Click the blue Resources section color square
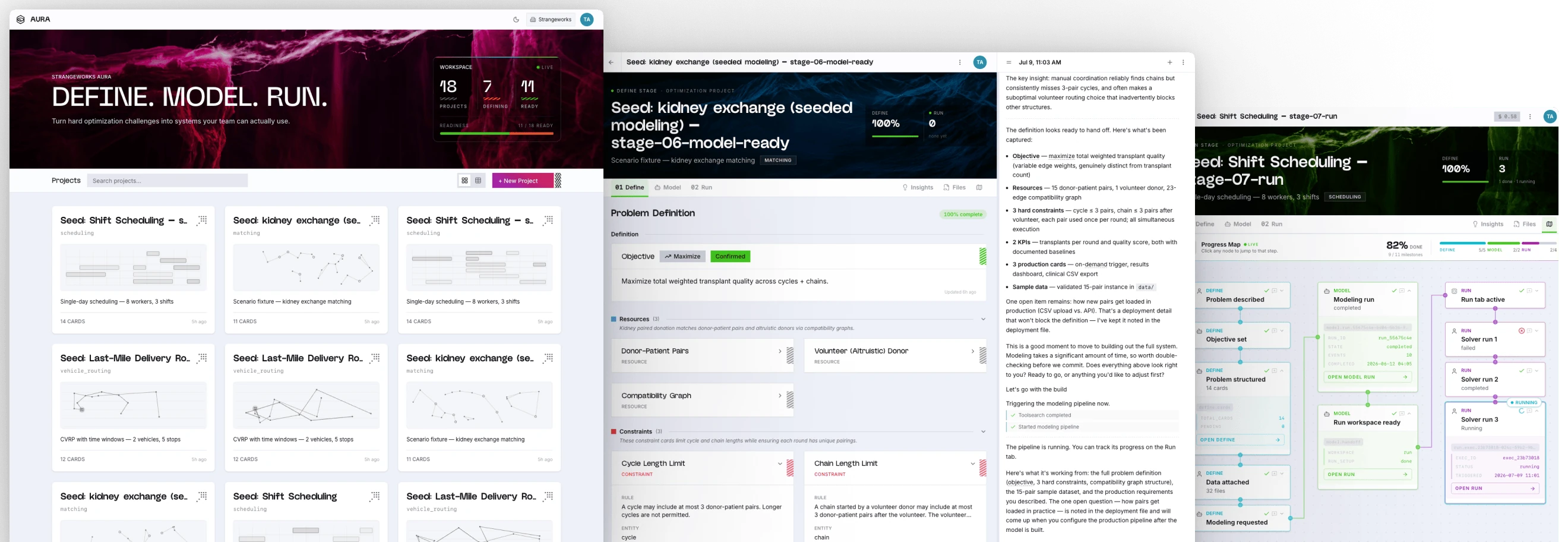The height and width of the screenshot is (542, 1568). pos(614,319)
